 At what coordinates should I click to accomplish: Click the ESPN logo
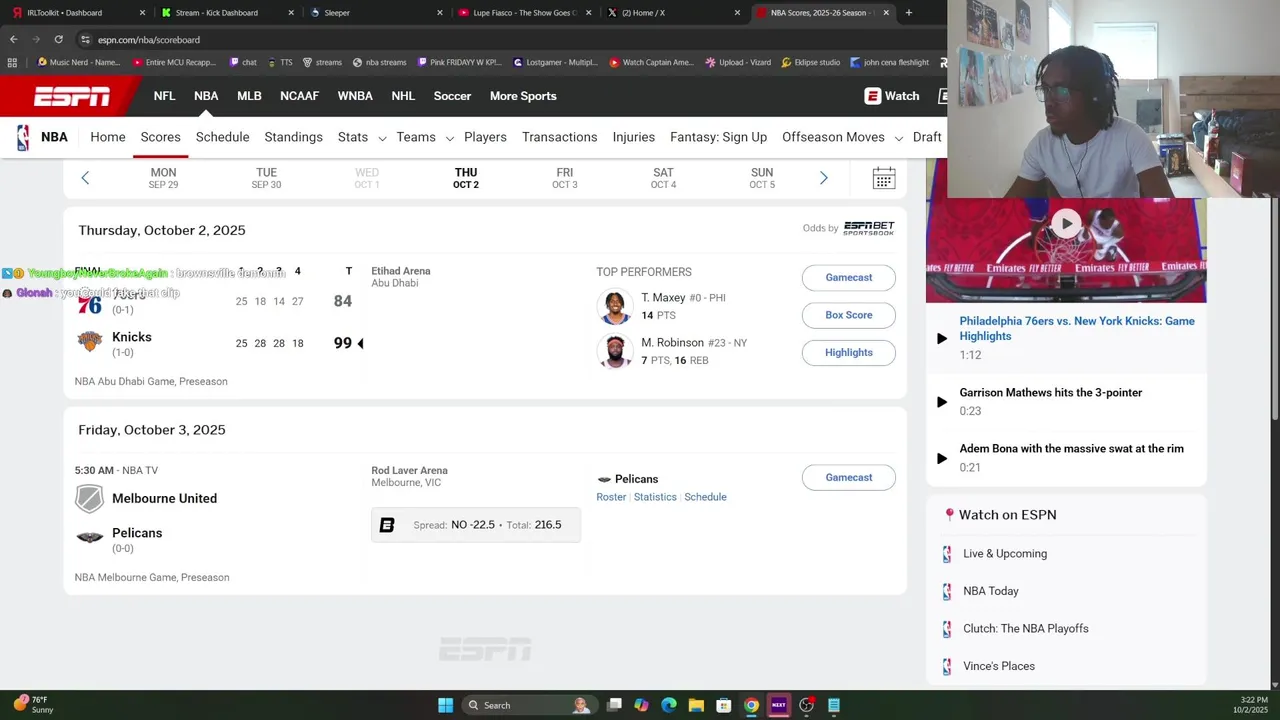tap(72, 96)
